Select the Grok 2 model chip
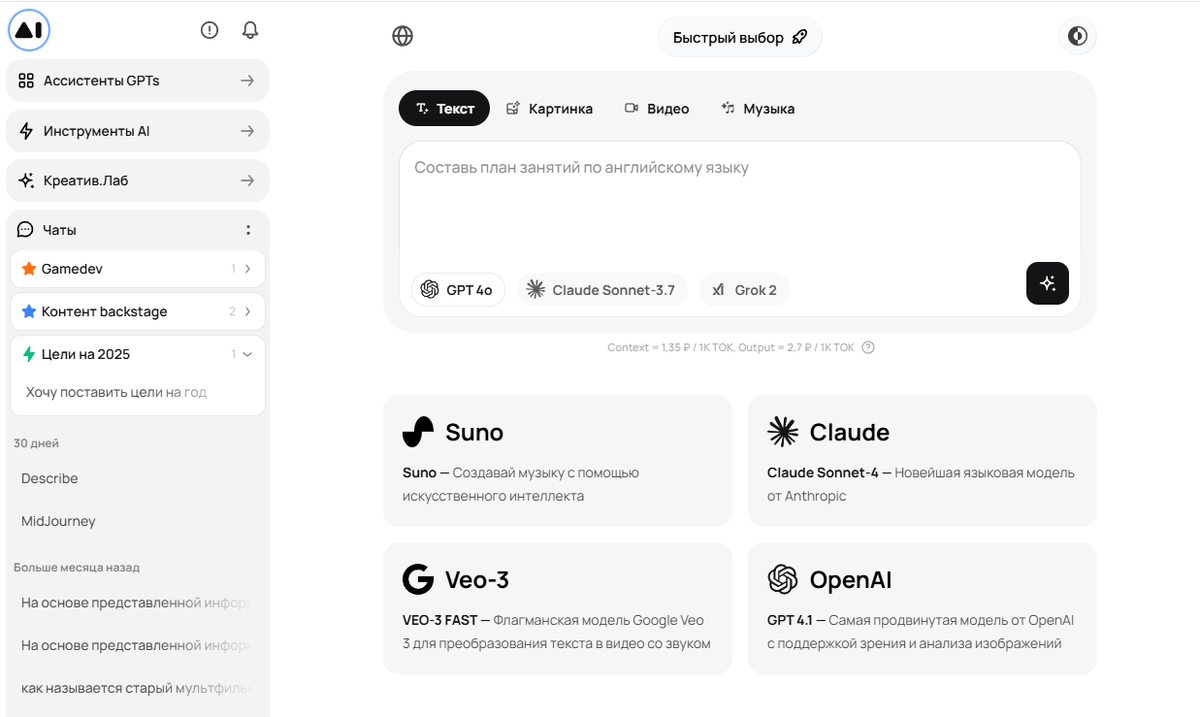 [x=744, y=290]
